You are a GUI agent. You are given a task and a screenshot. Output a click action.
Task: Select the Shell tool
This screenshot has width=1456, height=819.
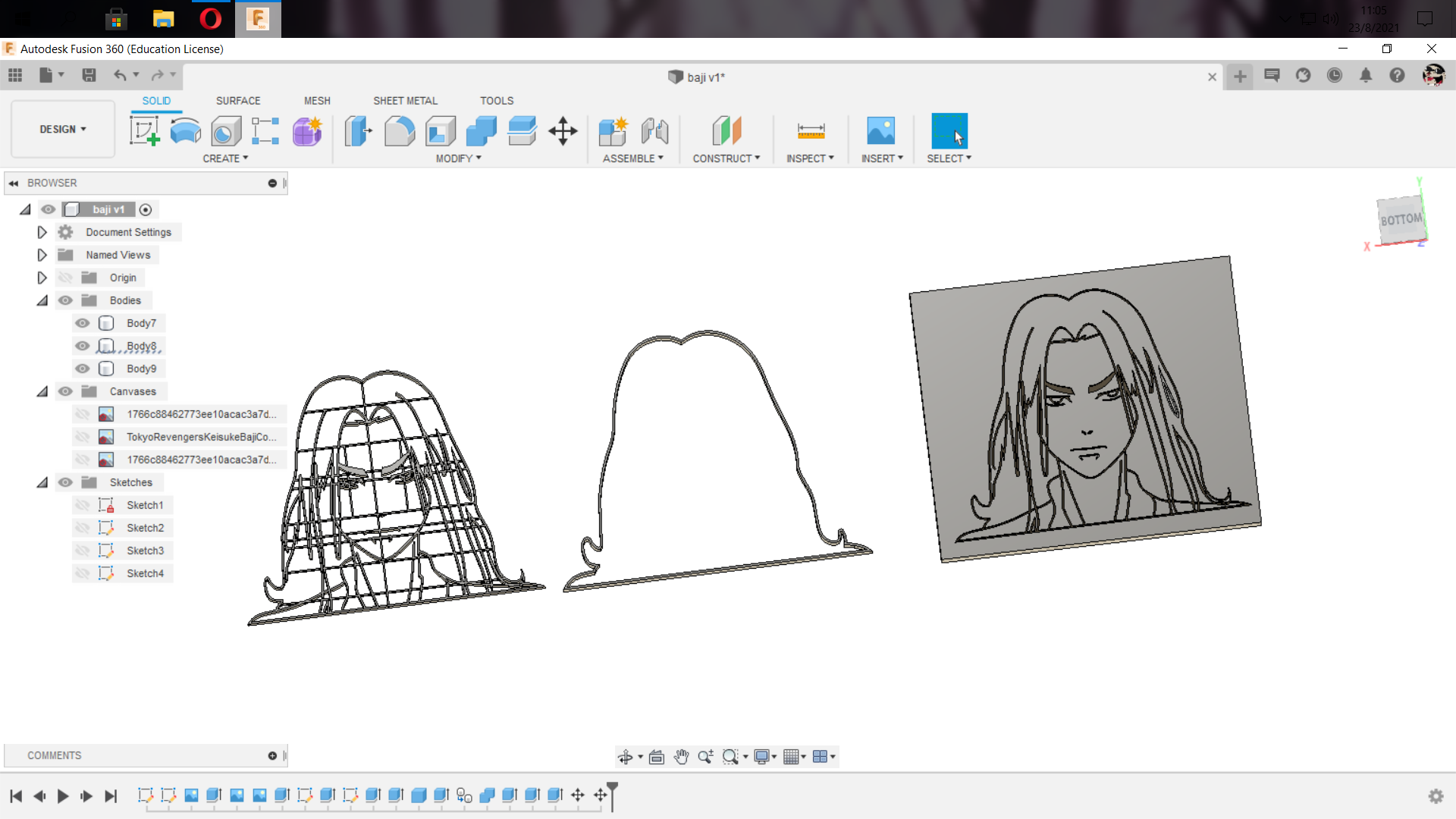(441, 130)
